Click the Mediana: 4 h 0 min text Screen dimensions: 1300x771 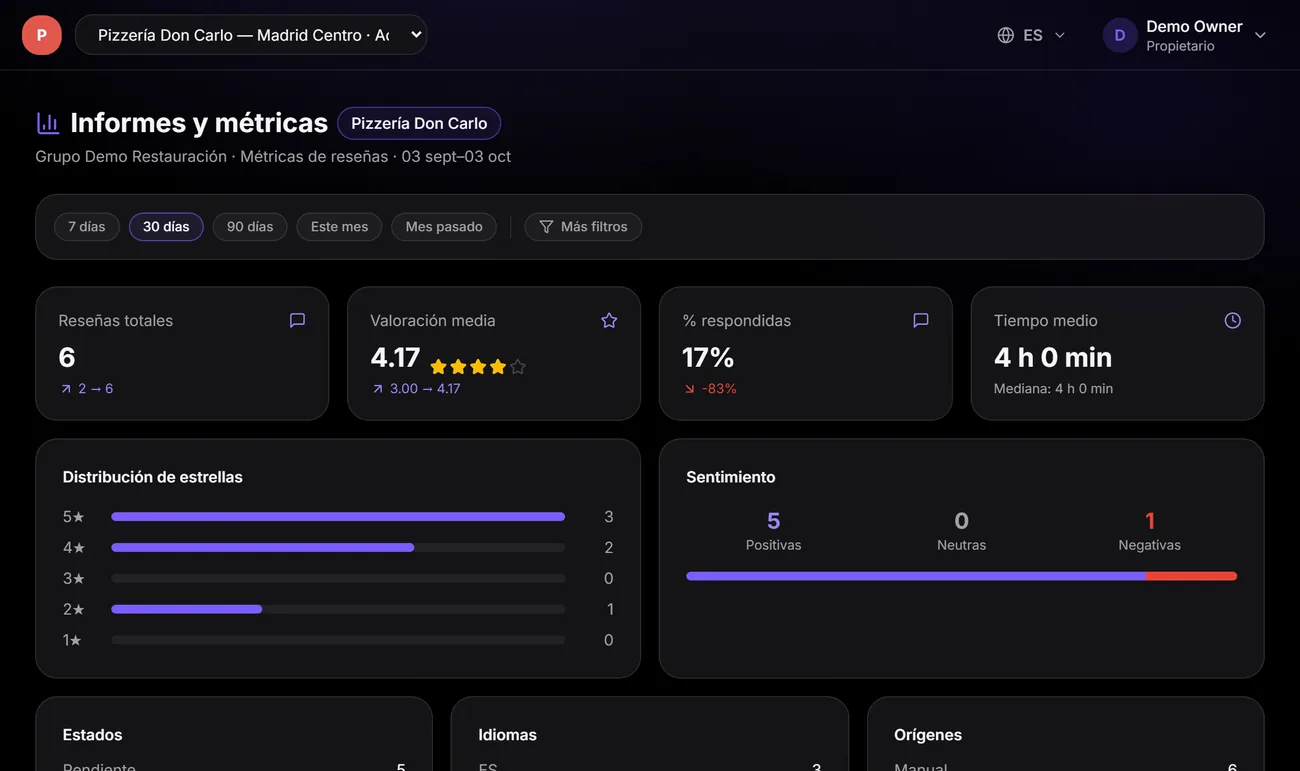click(x=1053, y=388)
